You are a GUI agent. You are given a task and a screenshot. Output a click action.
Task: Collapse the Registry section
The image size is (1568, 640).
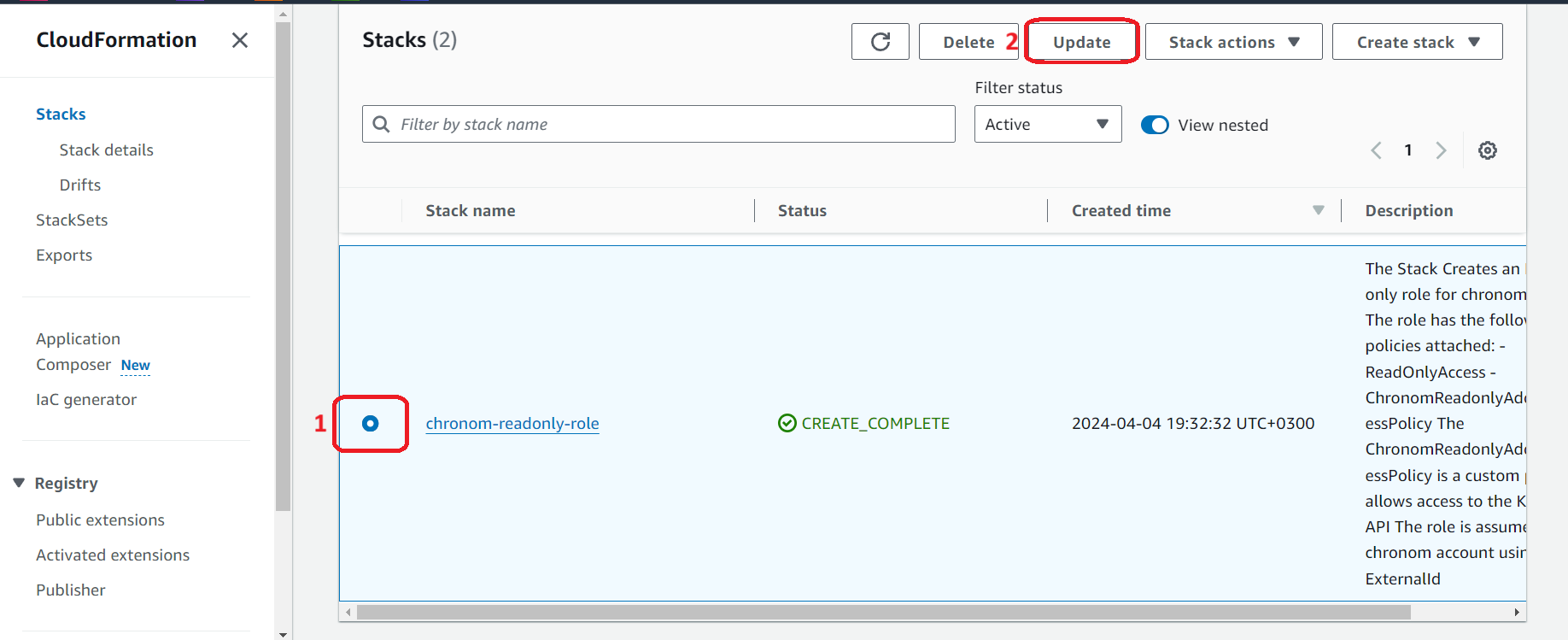19,483
